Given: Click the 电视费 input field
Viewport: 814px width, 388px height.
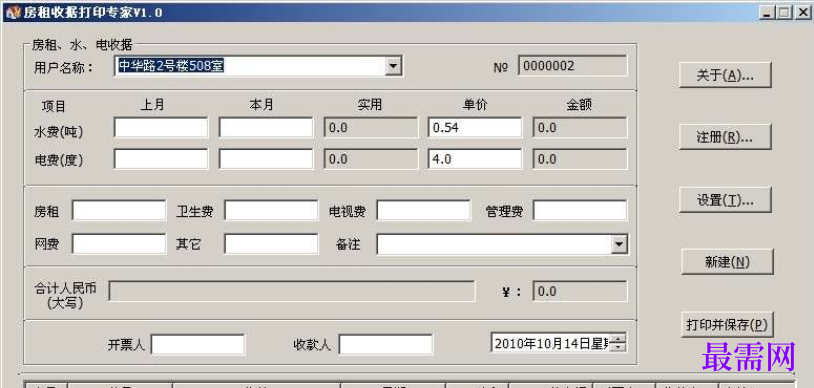Looking at the screenshot, I should pos(424,210).
